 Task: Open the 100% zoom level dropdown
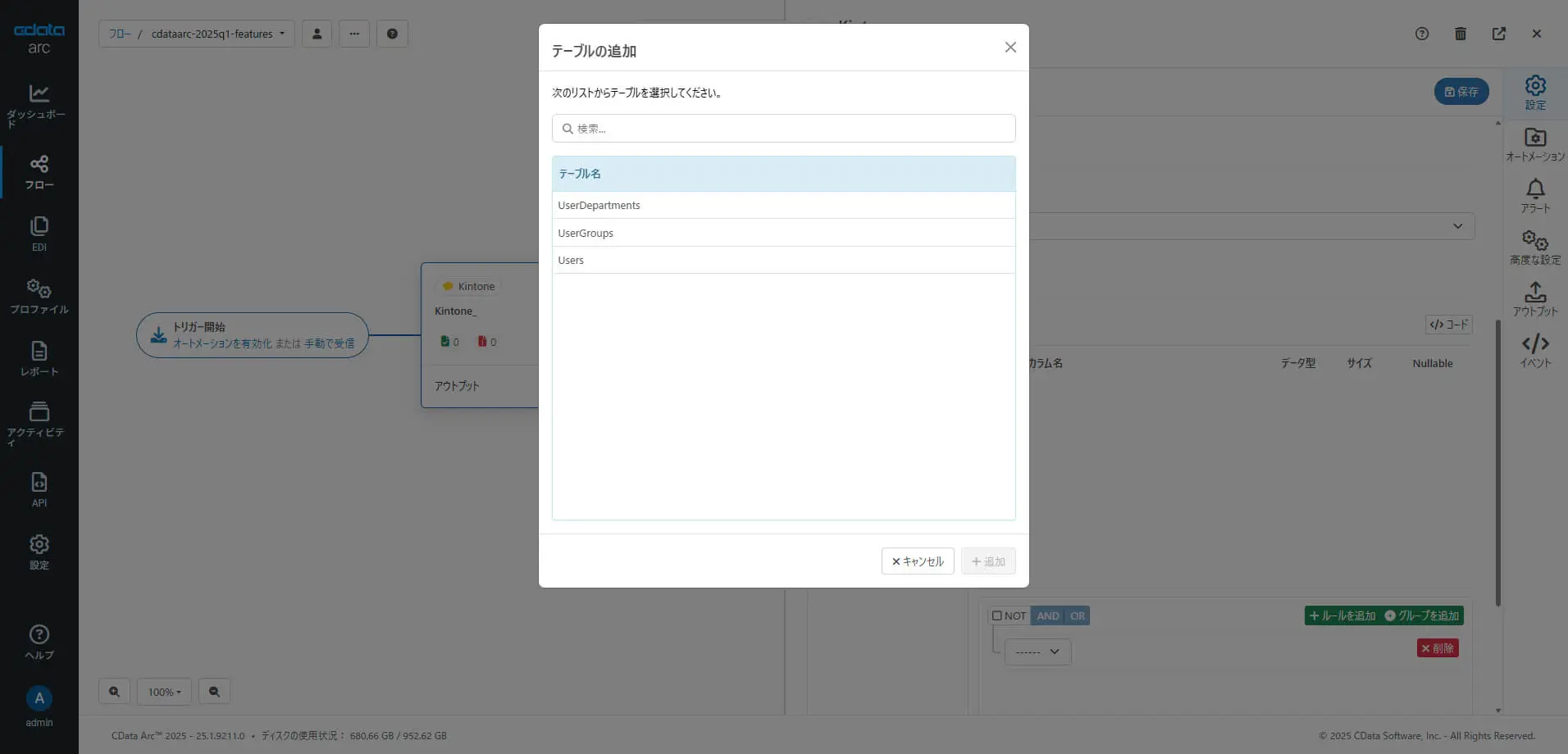[164, 692]
